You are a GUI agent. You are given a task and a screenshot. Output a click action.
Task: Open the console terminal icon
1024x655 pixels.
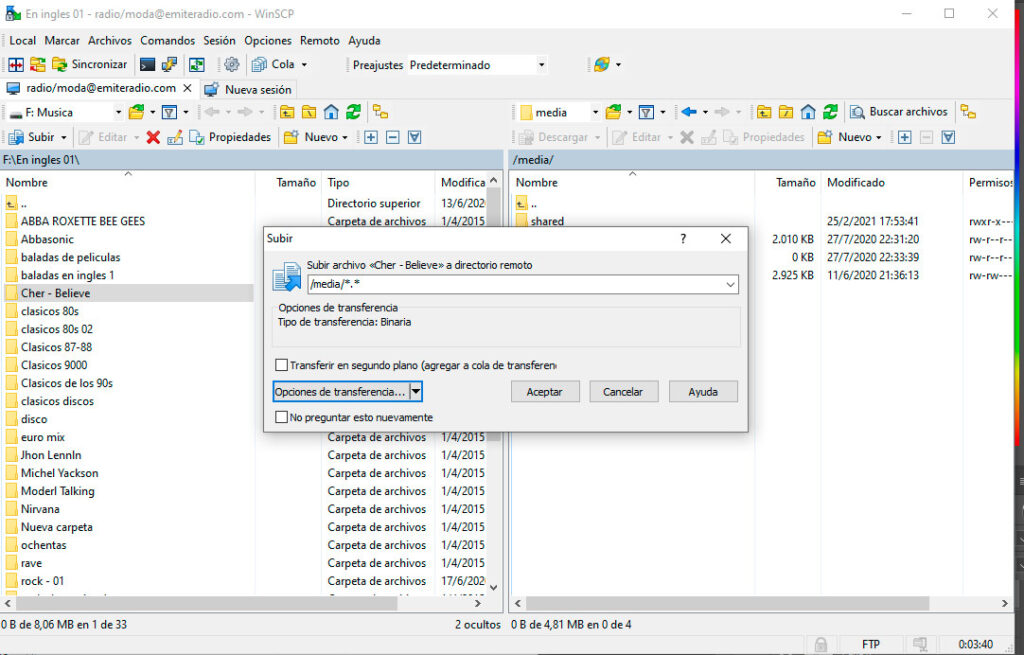pos(148,65)
